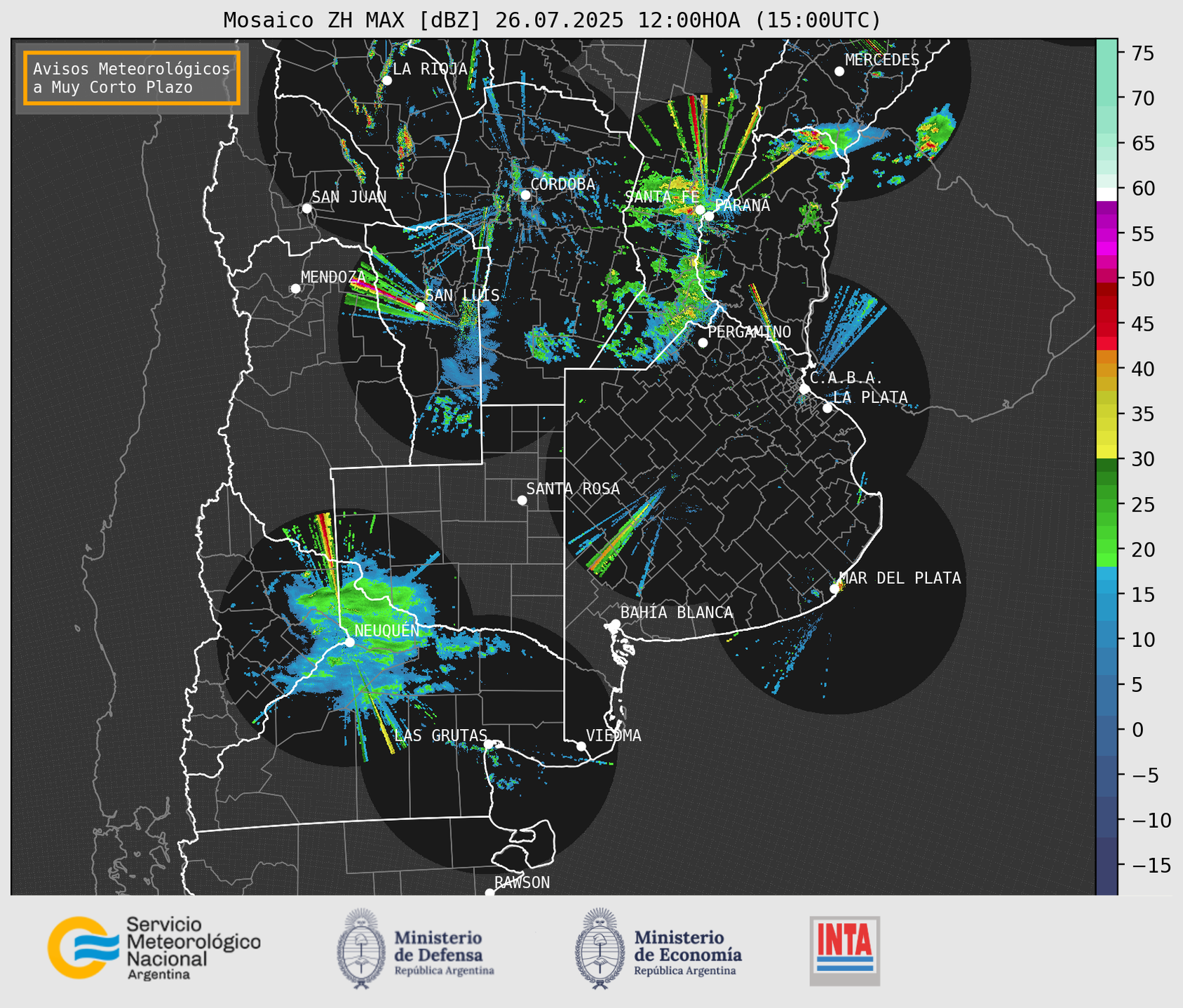Click the MENDOZA map label
This screenshot has height=1008, width=1183.
click(x=334, y=277)
